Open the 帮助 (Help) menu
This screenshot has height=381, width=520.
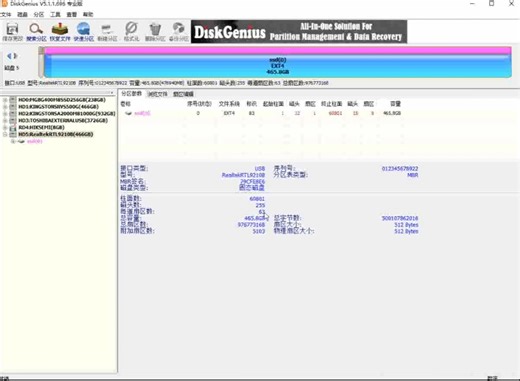pos(88,14)
